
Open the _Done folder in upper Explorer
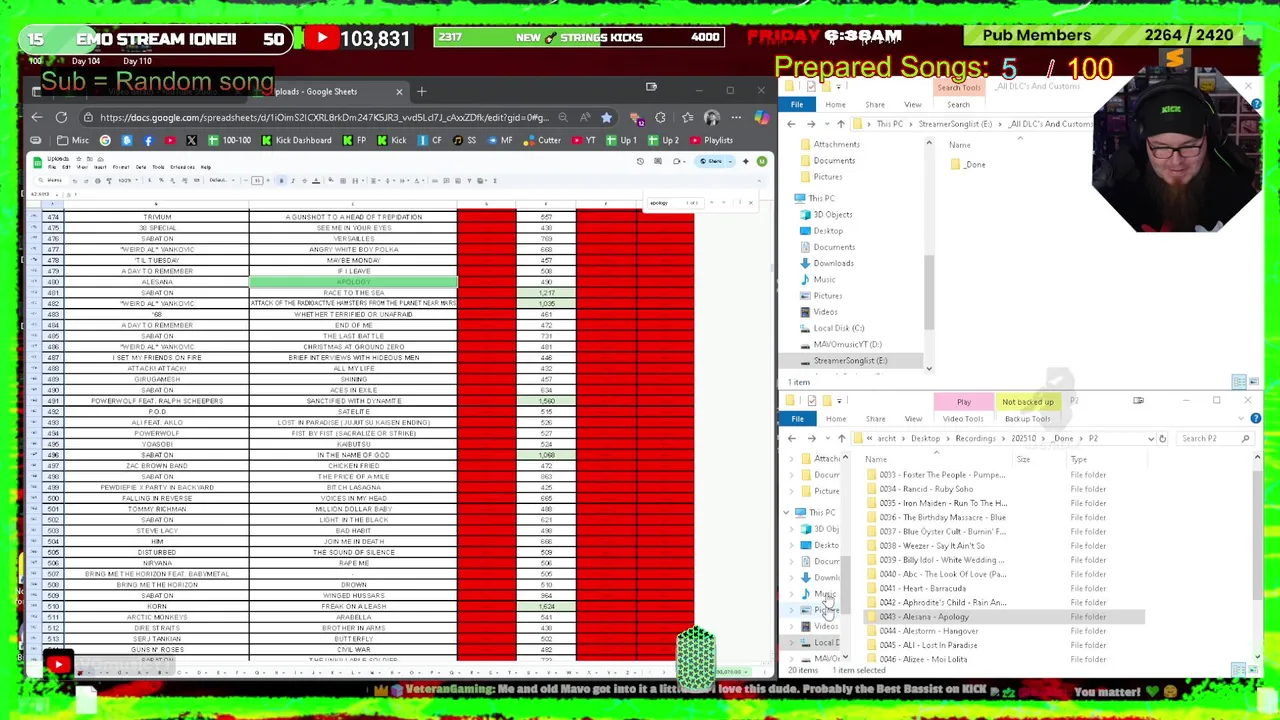pyautogui.click(x=968, y=164)
